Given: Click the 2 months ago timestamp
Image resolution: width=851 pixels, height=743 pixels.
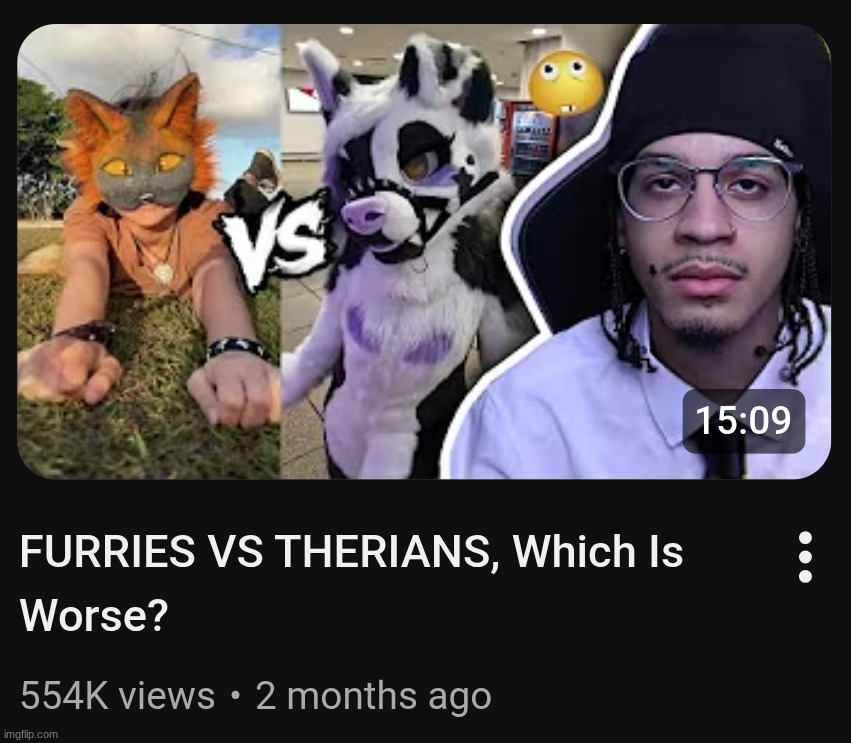Looking at the screenshot, I should pos(373,696).
